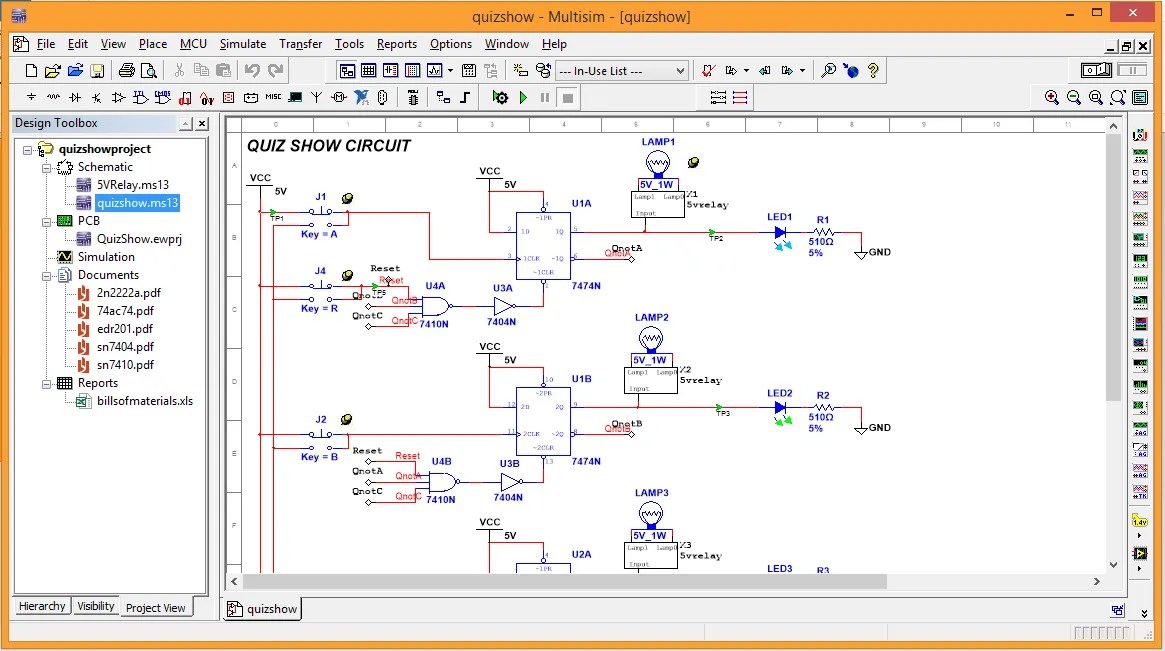Switch to the Visibility tab
This screenshot has height=651, width=1165.
pyautogui.click(x=95, y=606)
